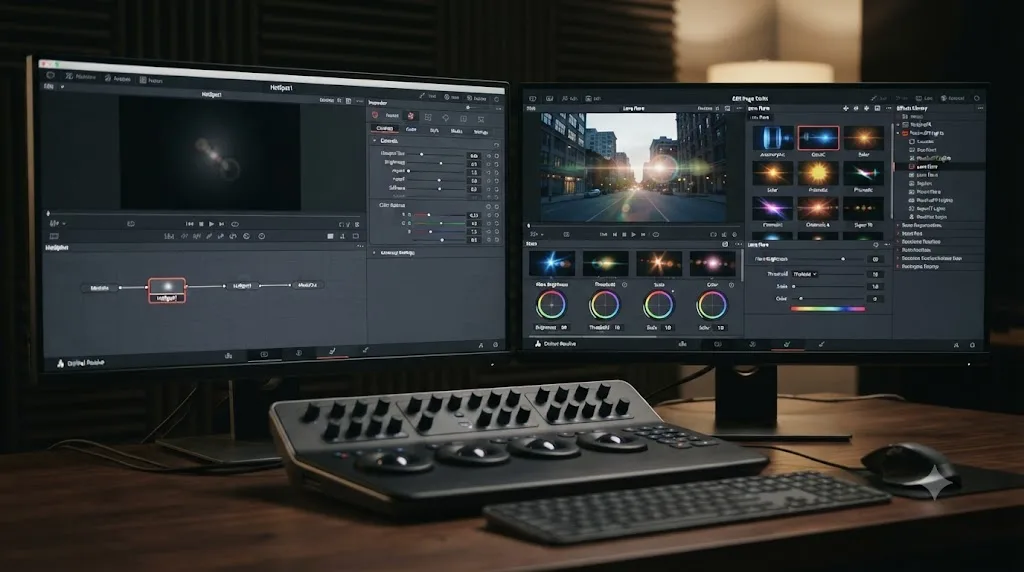Play the street clip in right monitor viewer
This screenshot has width=1024, height=572.
(633, 234)
